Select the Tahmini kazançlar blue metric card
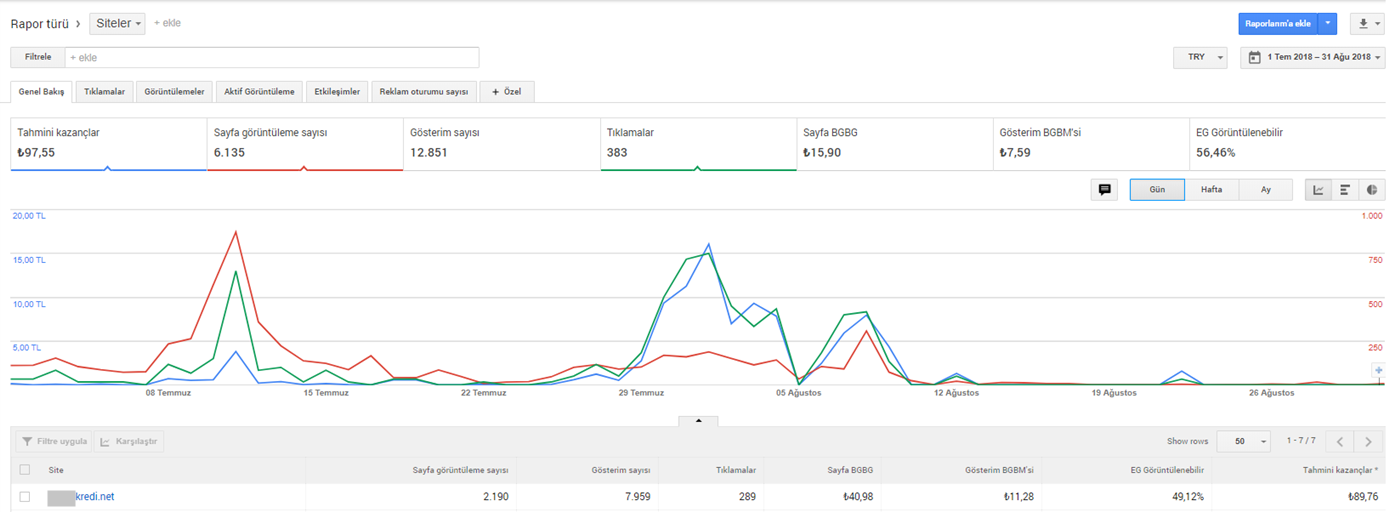Screen dimensions: 1389x514 click(x=108, y=145)
